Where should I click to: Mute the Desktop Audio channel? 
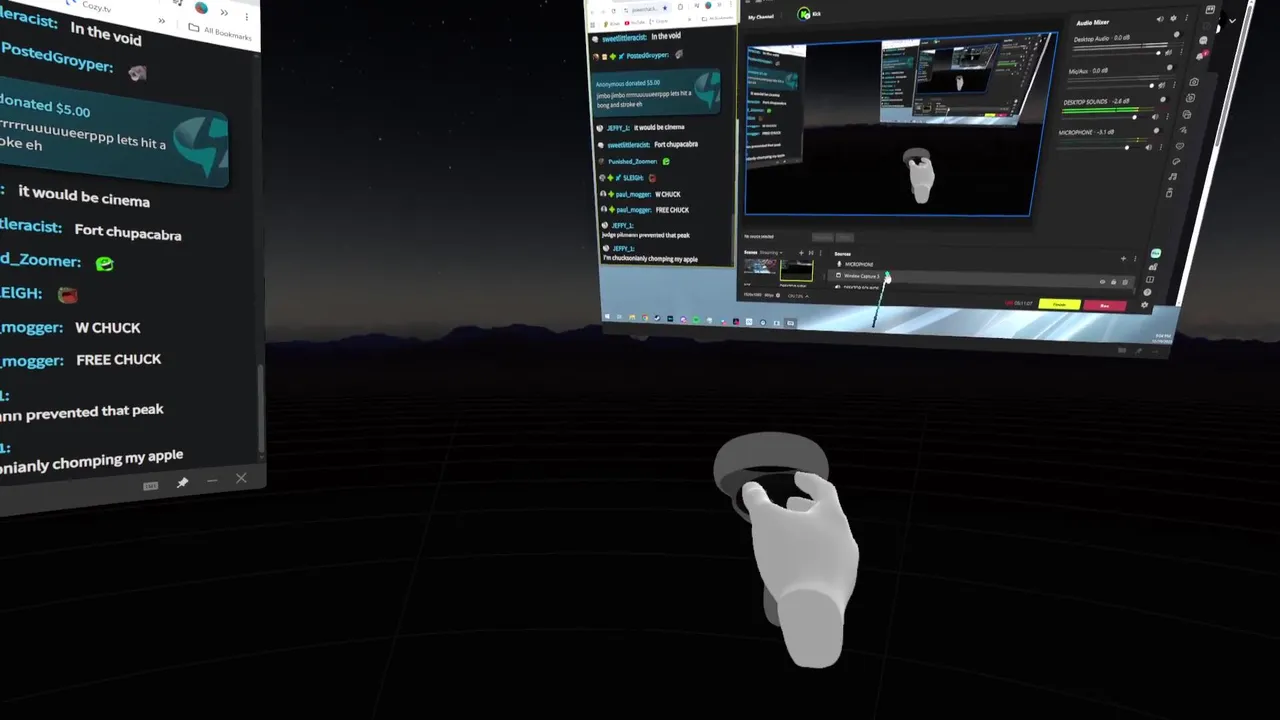[1168, 53]
